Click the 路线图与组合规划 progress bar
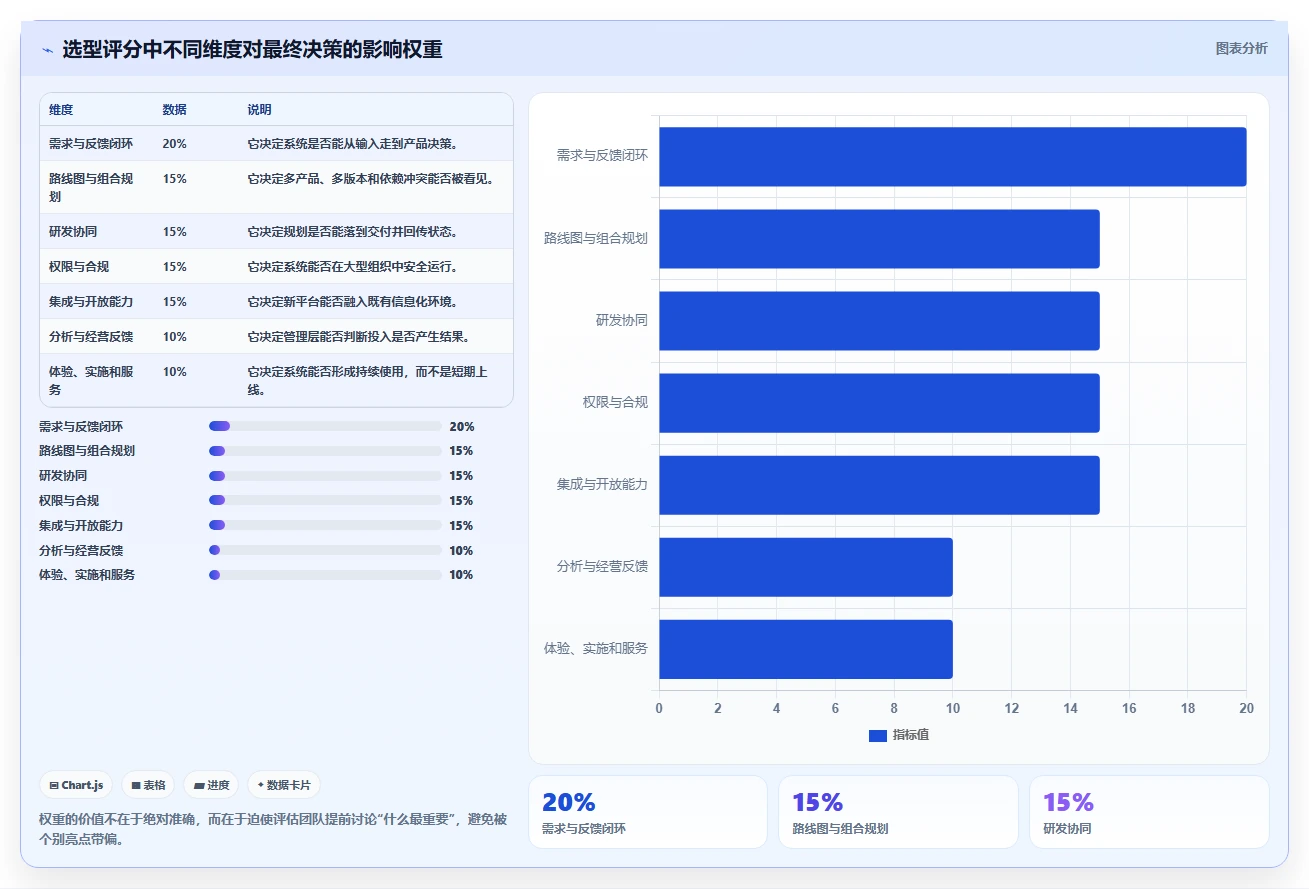This screenshot has width=1309, height=889. click(x=325, y=451)
